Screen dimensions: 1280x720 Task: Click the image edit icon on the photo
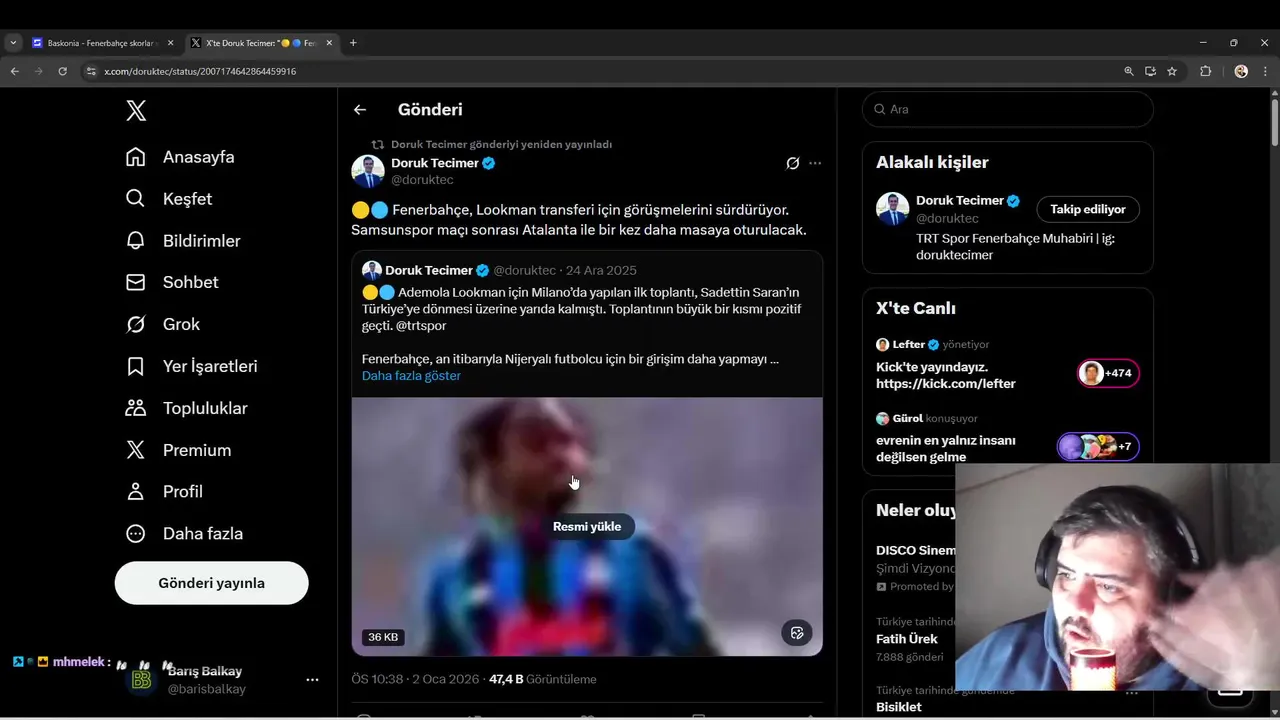coord(797,633)
